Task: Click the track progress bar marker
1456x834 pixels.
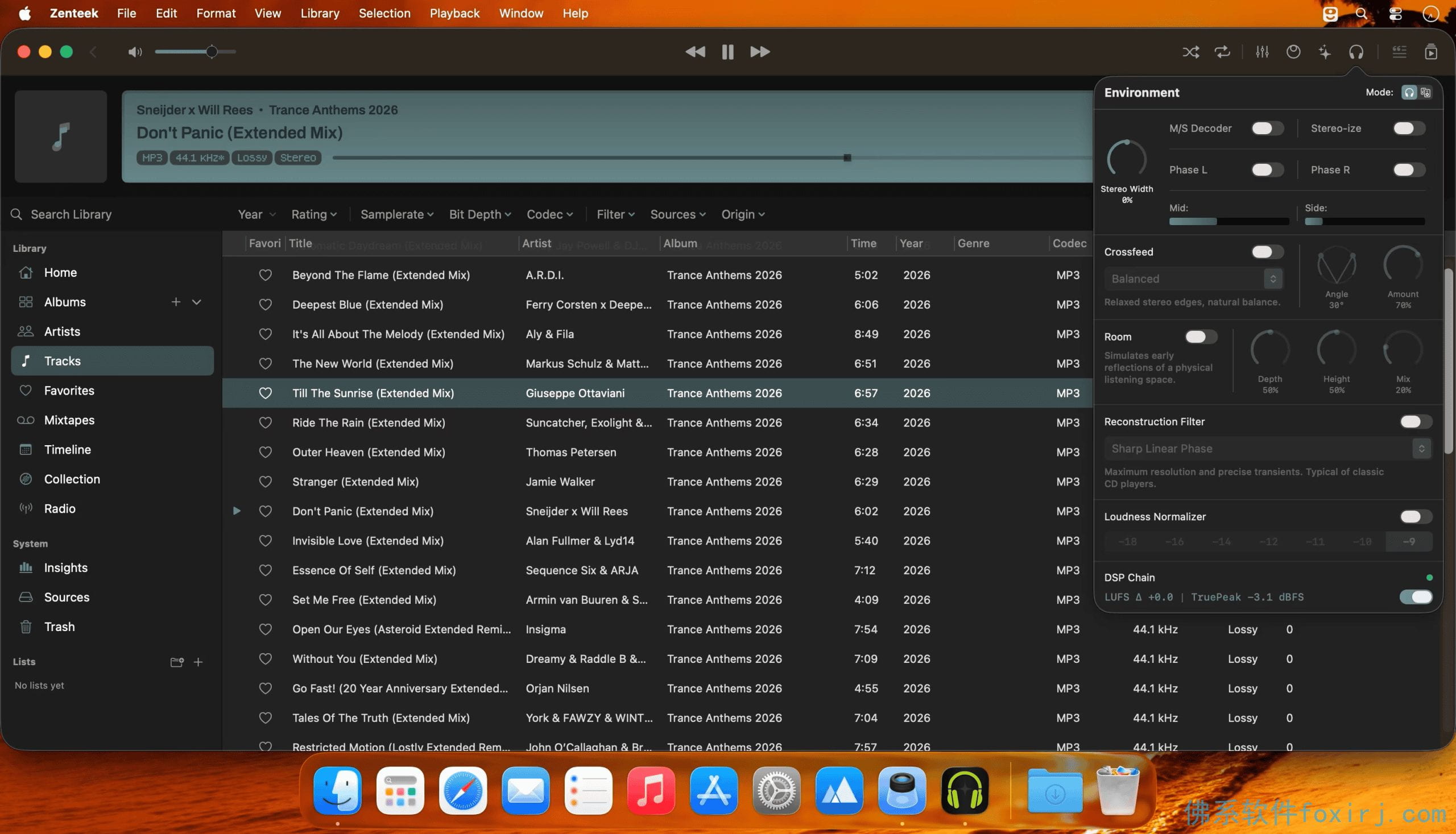Action: (x=847, y=157)
